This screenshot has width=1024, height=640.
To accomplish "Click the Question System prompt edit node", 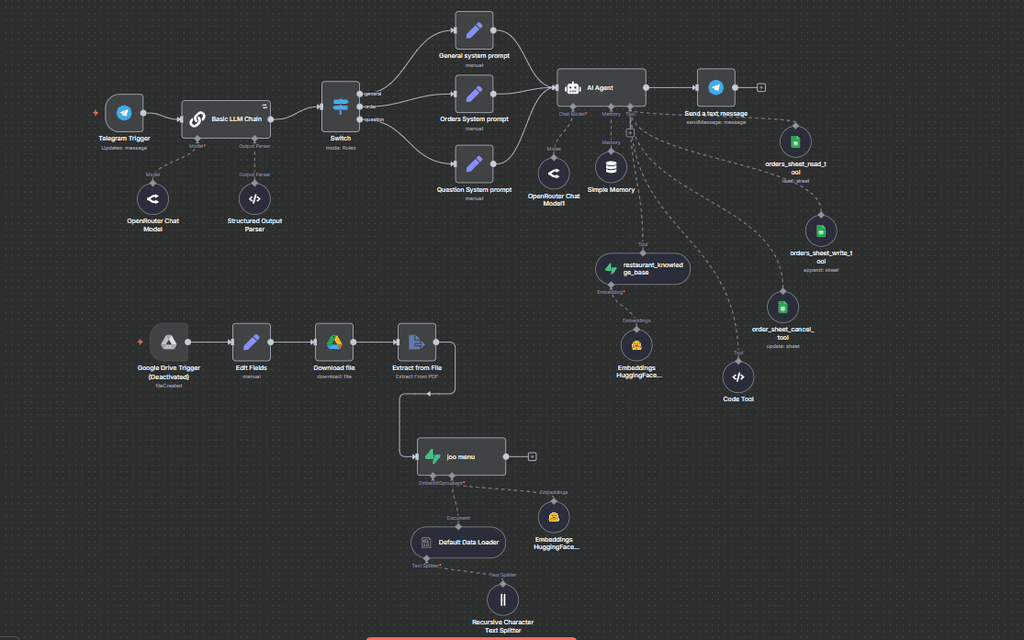I will click(x=474, y=164).
